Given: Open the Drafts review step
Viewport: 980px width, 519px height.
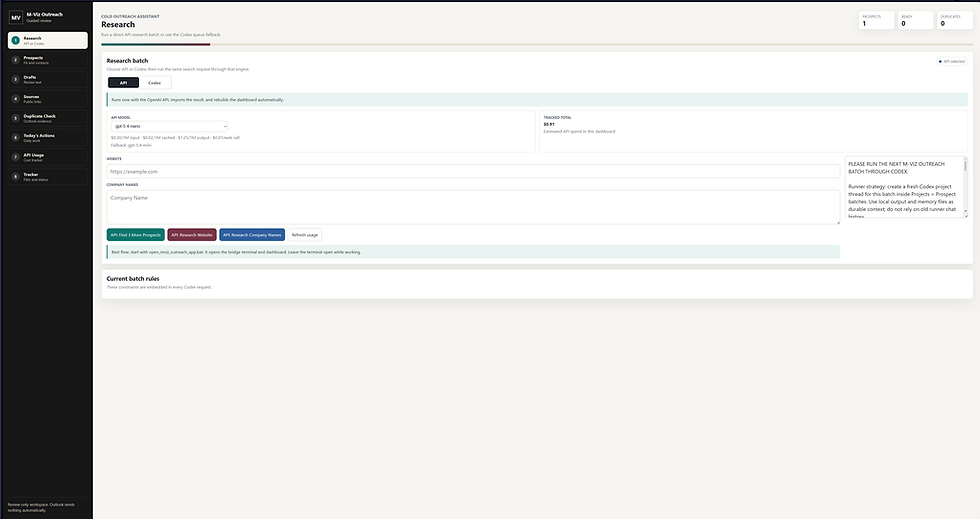Looking at the screenshot, I should (x=48, y=79).
